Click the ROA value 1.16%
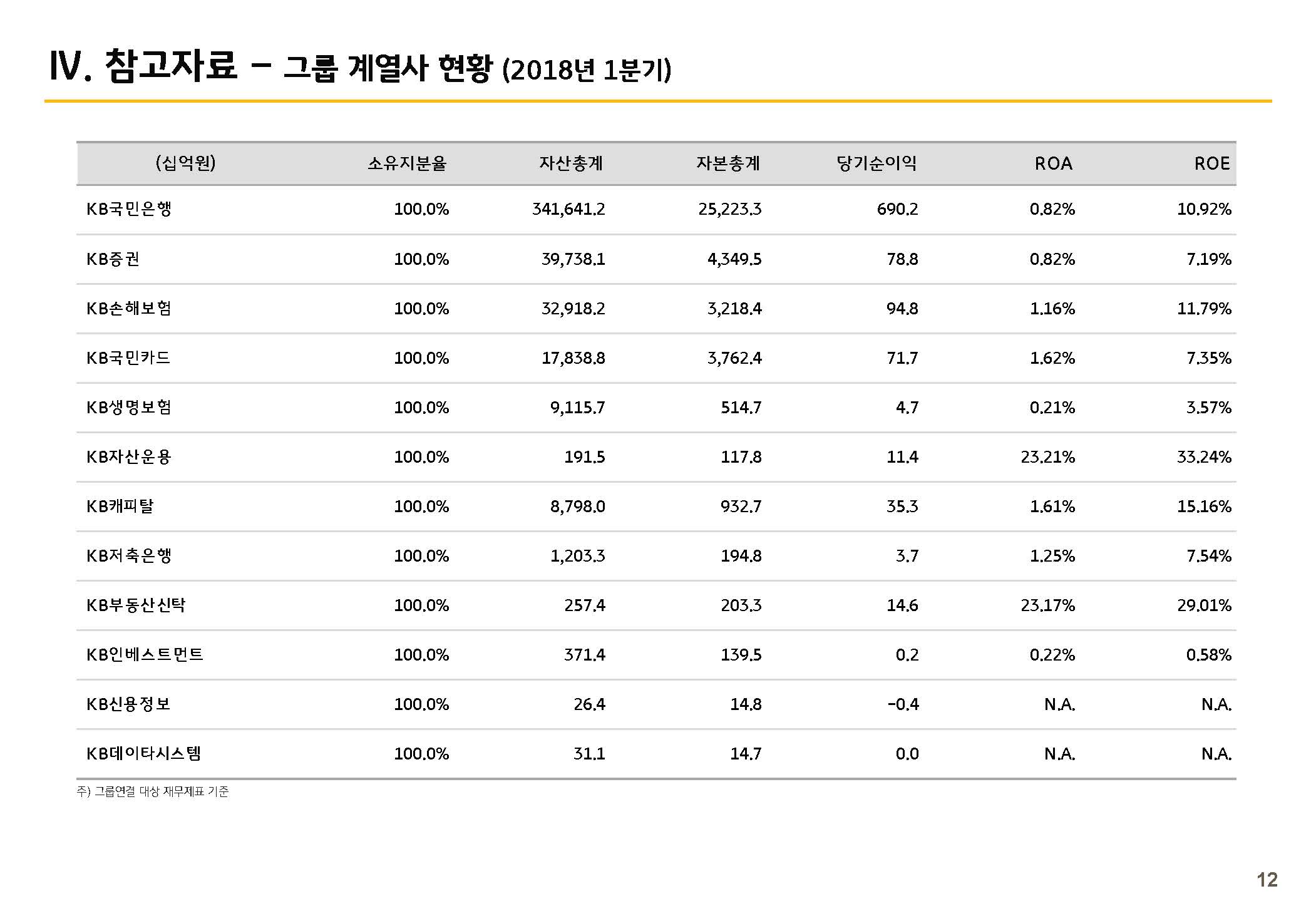The image size is (1316, 911). coord(1052,309)
